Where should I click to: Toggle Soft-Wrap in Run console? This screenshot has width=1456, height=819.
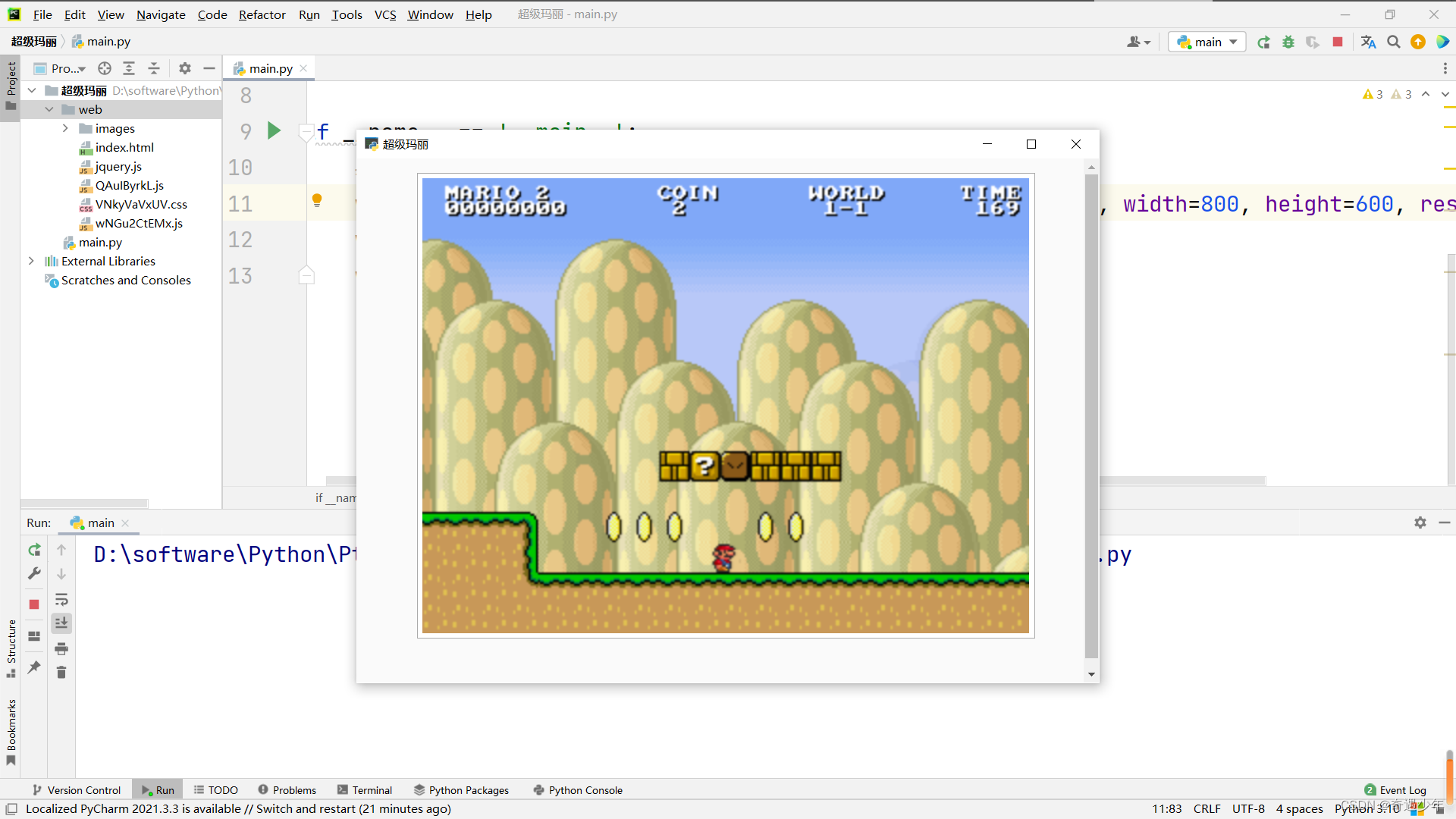[x=61, y=600]
